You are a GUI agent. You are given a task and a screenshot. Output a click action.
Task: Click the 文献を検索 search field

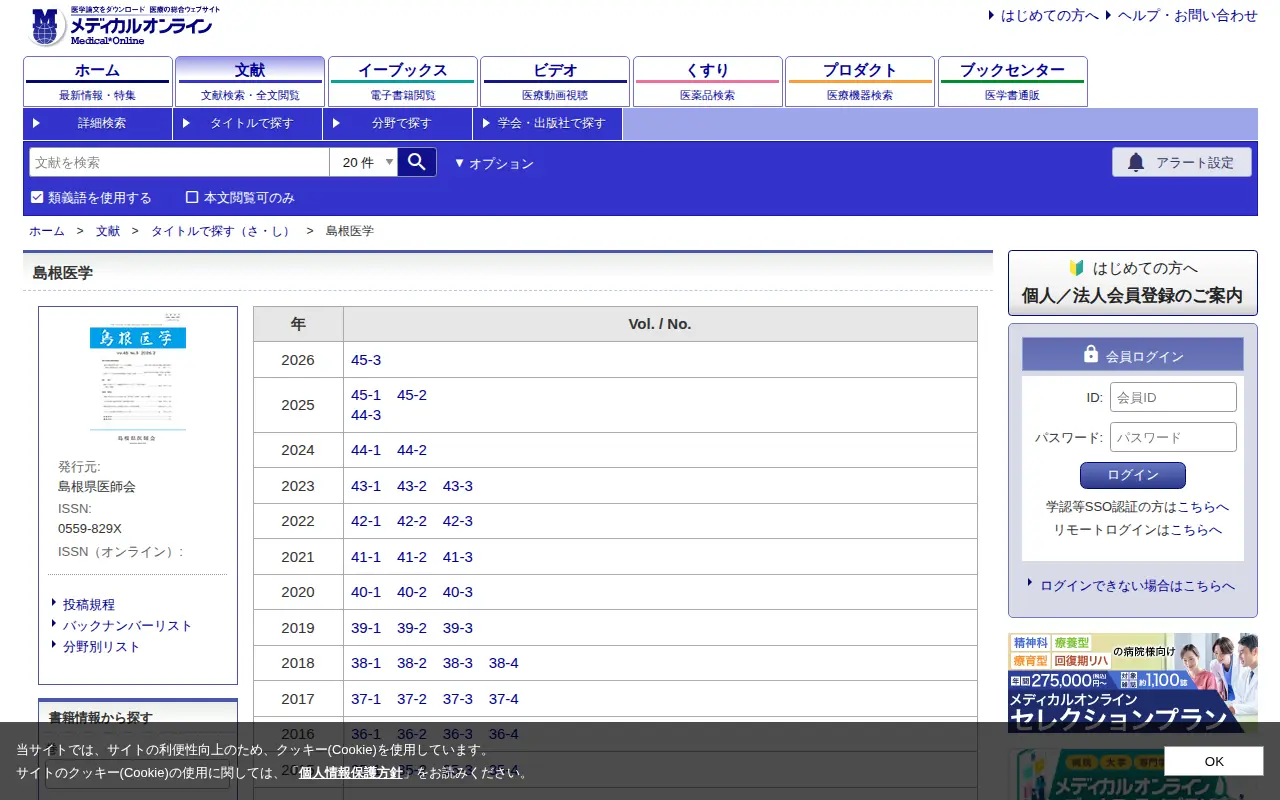[179, 162]
